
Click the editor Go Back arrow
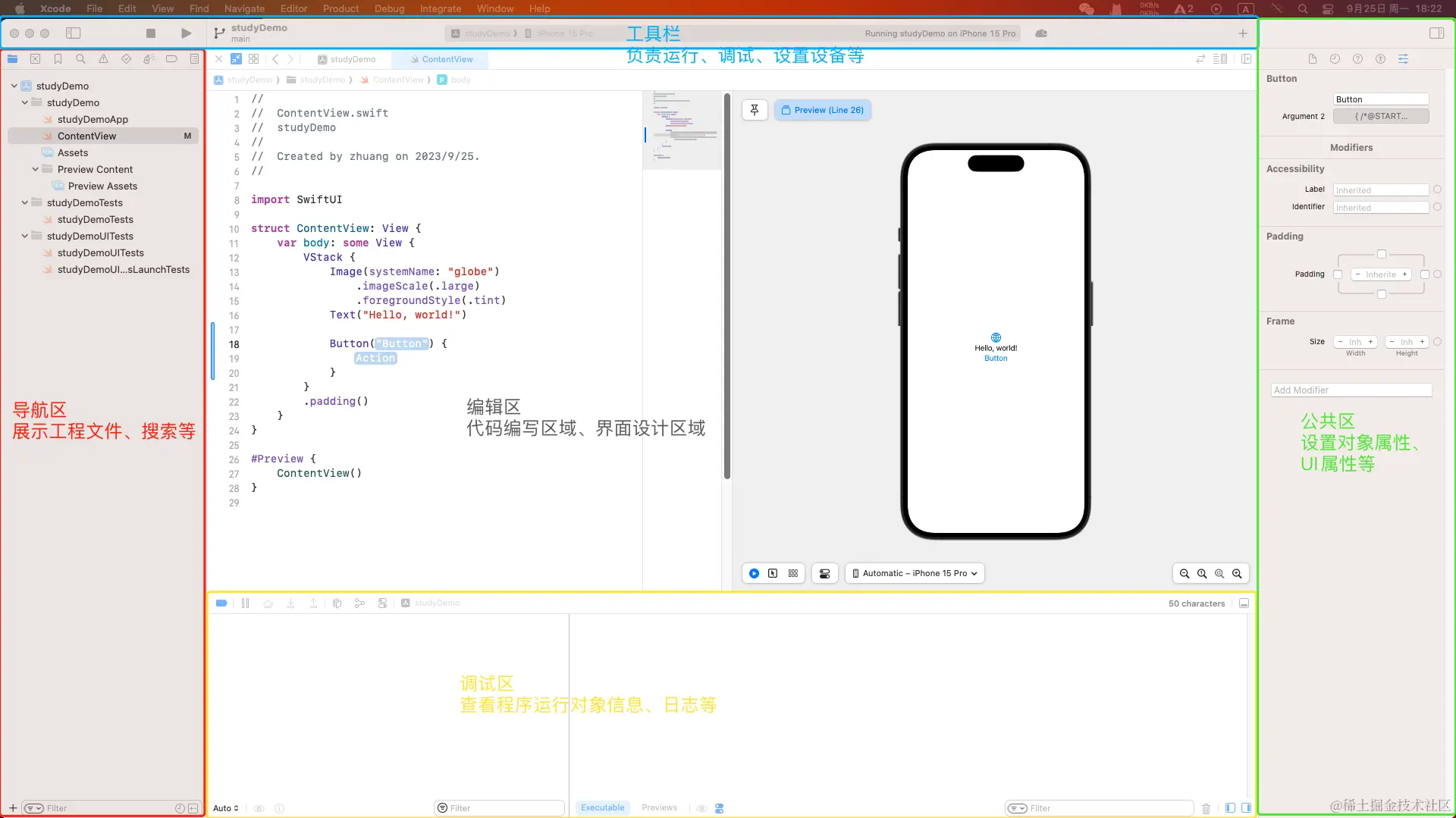(275, 59)
